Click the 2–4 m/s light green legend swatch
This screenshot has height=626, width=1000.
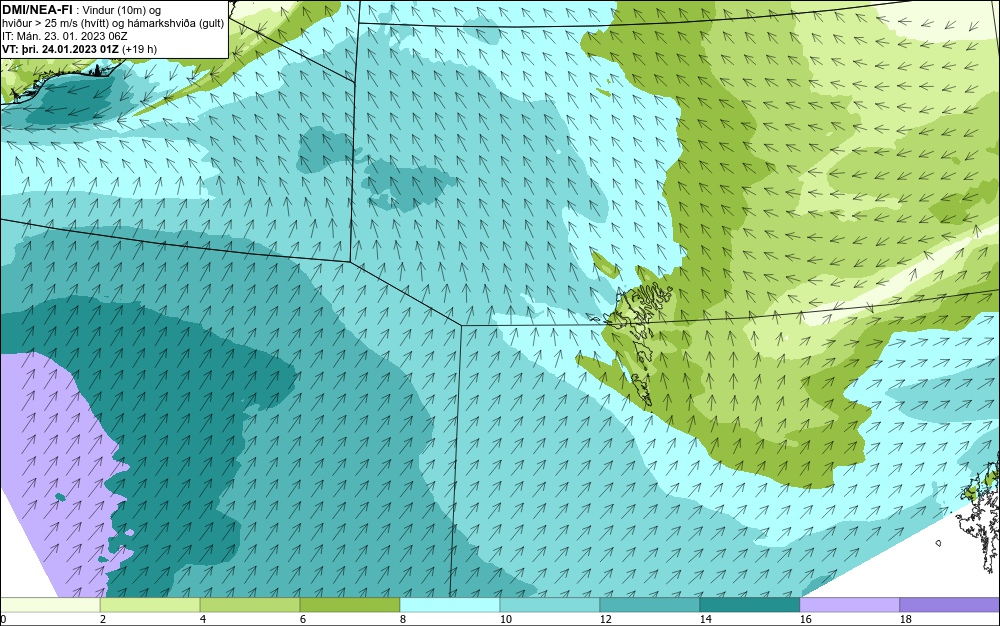pyautogui.click(x=150, y=605)
